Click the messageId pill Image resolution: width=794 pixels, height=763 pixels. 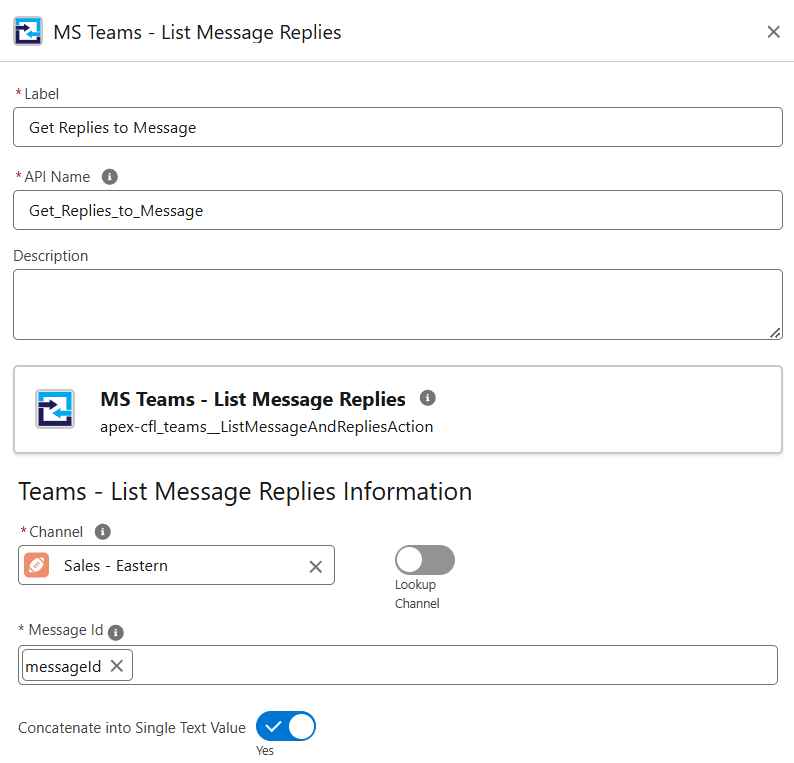77,665
